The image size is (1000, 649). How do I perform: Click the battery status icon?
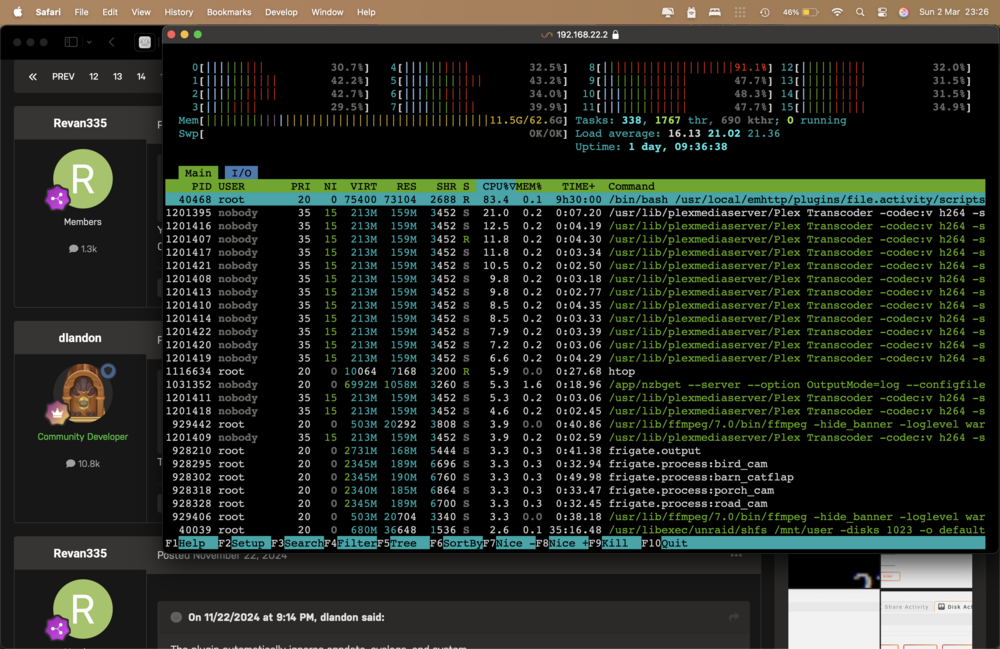click(810, 12)
